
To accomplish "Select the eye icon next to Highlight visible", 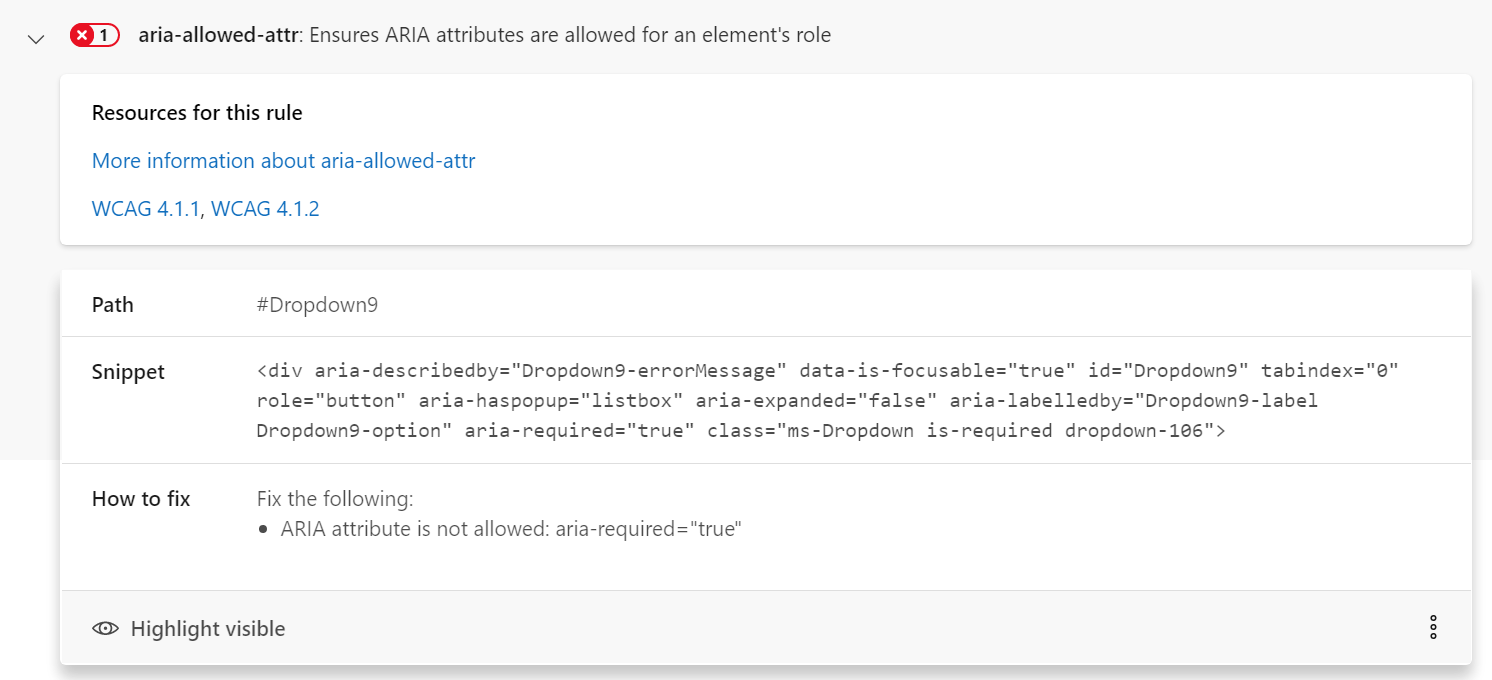I will click(105, 628).
